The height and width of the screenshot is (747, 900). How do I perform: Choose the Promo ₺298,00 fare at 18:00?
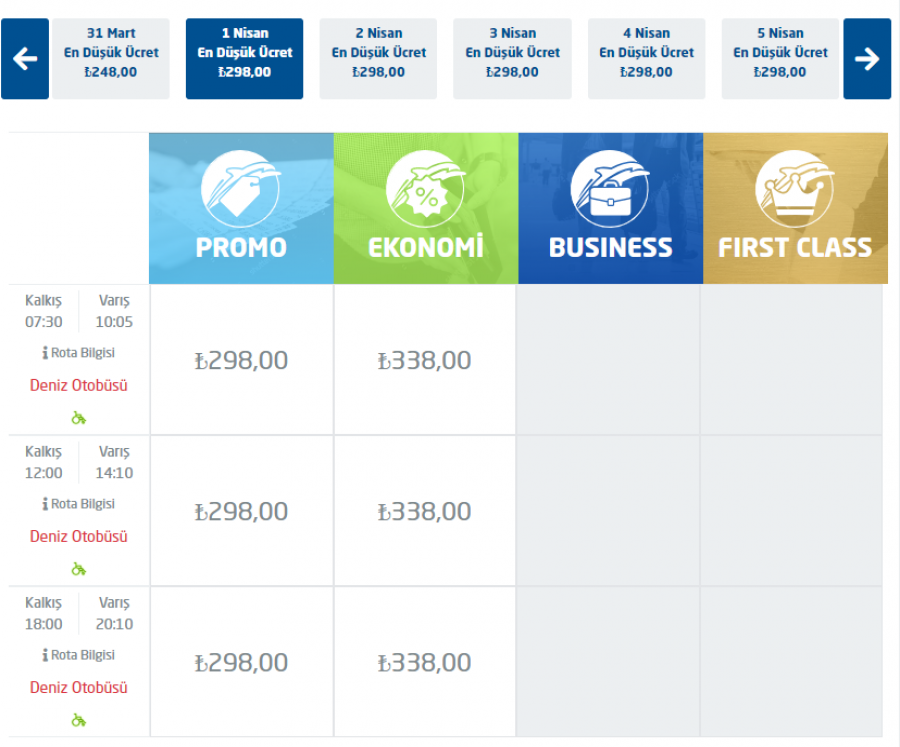pos(241,663)
